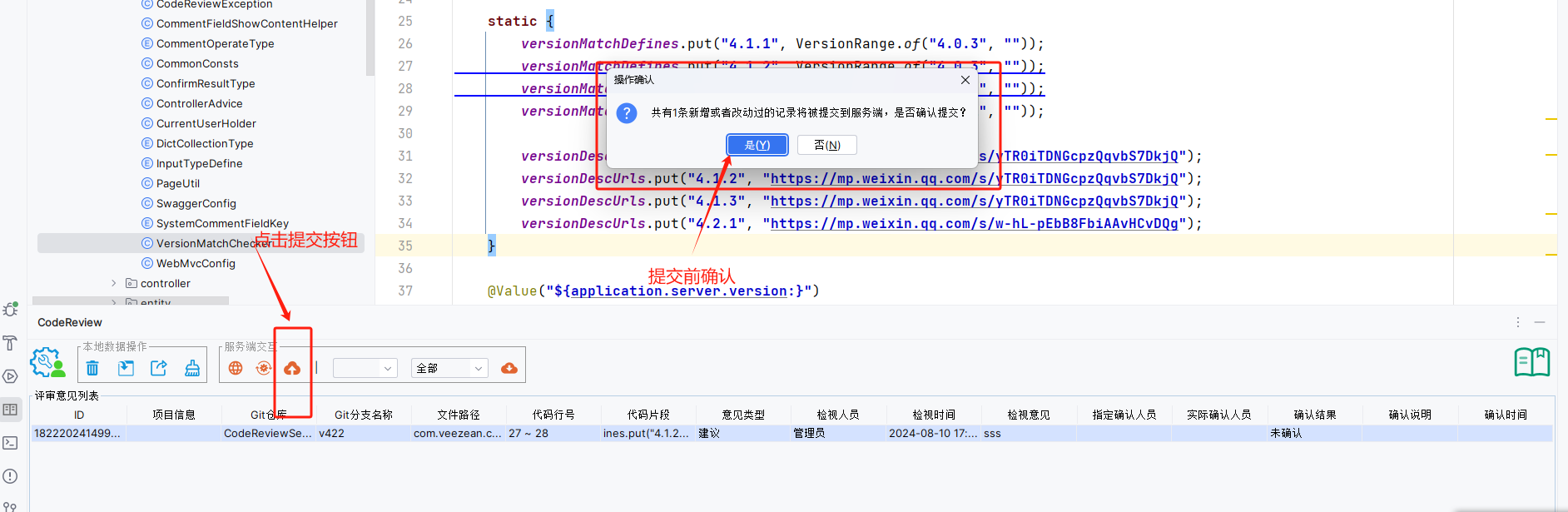Open the green book documentation icon
The height and width of the screenshot is (512, 1568).
tap(1531, 362)
